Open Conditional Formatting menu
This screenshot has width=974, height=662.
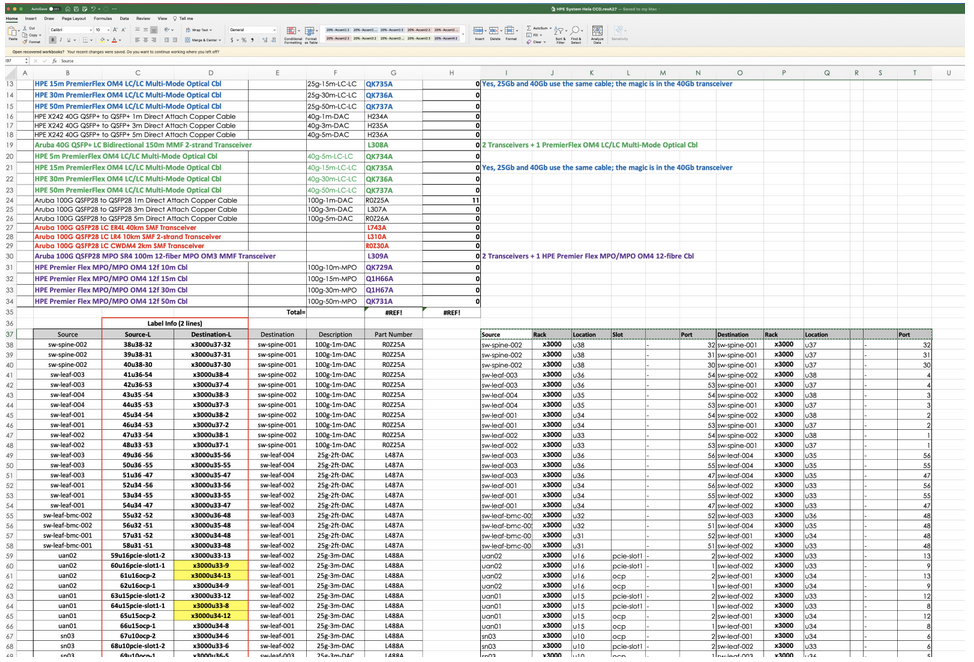293,34
